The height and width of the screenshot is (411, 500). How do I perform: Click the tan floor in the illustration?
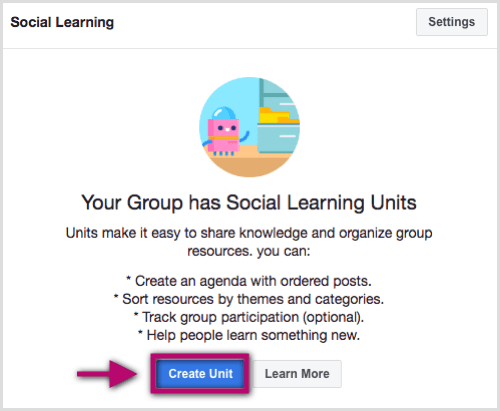250,165
